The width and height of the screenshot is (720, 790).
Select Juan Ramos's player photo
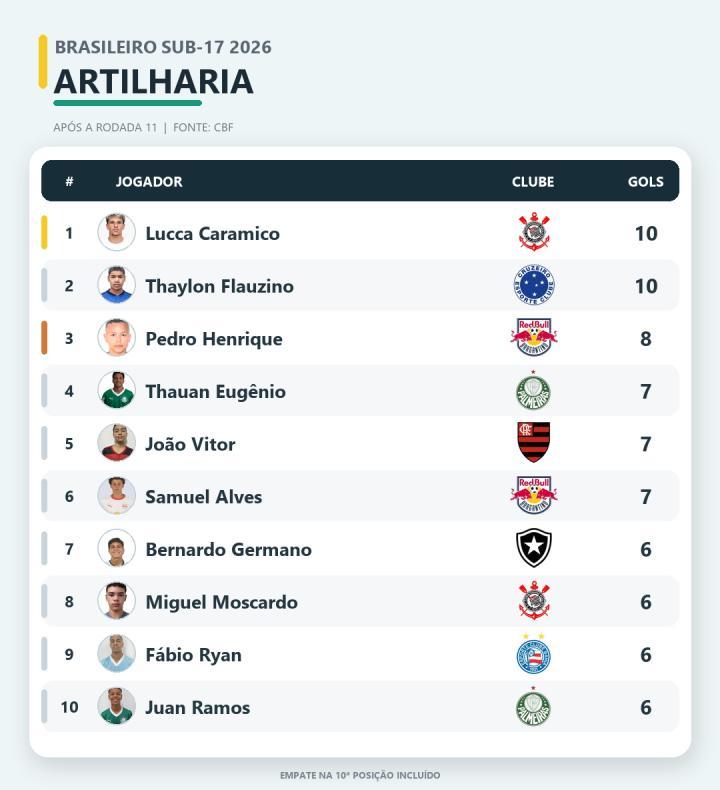[116, 706]
